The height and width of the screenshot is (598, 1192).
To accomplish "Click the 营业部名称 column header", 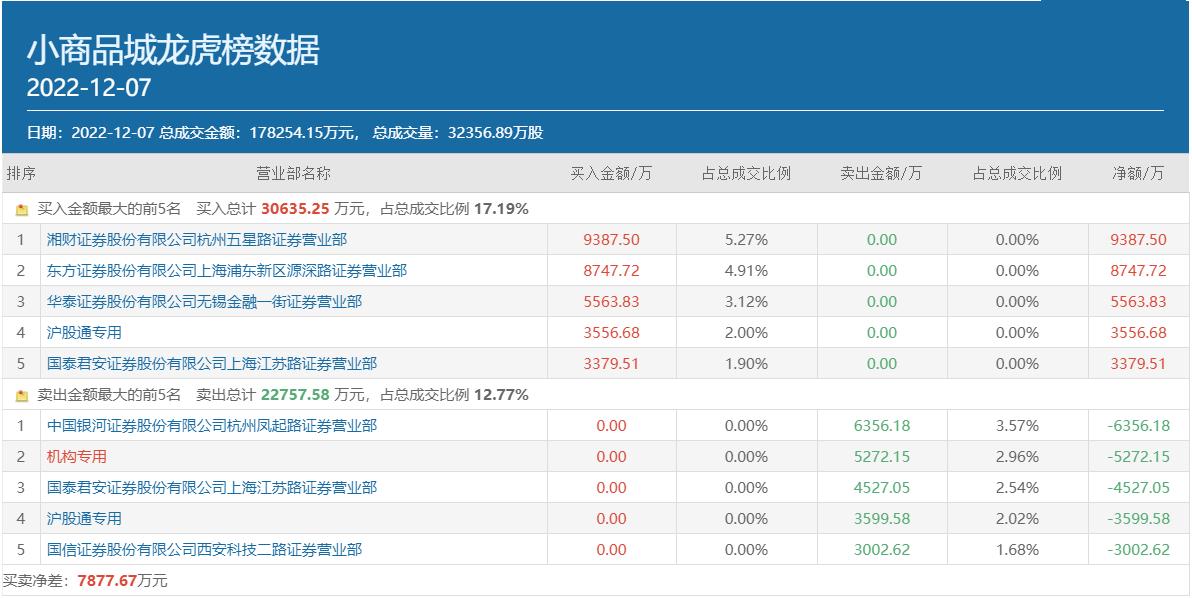I will 293,174.
